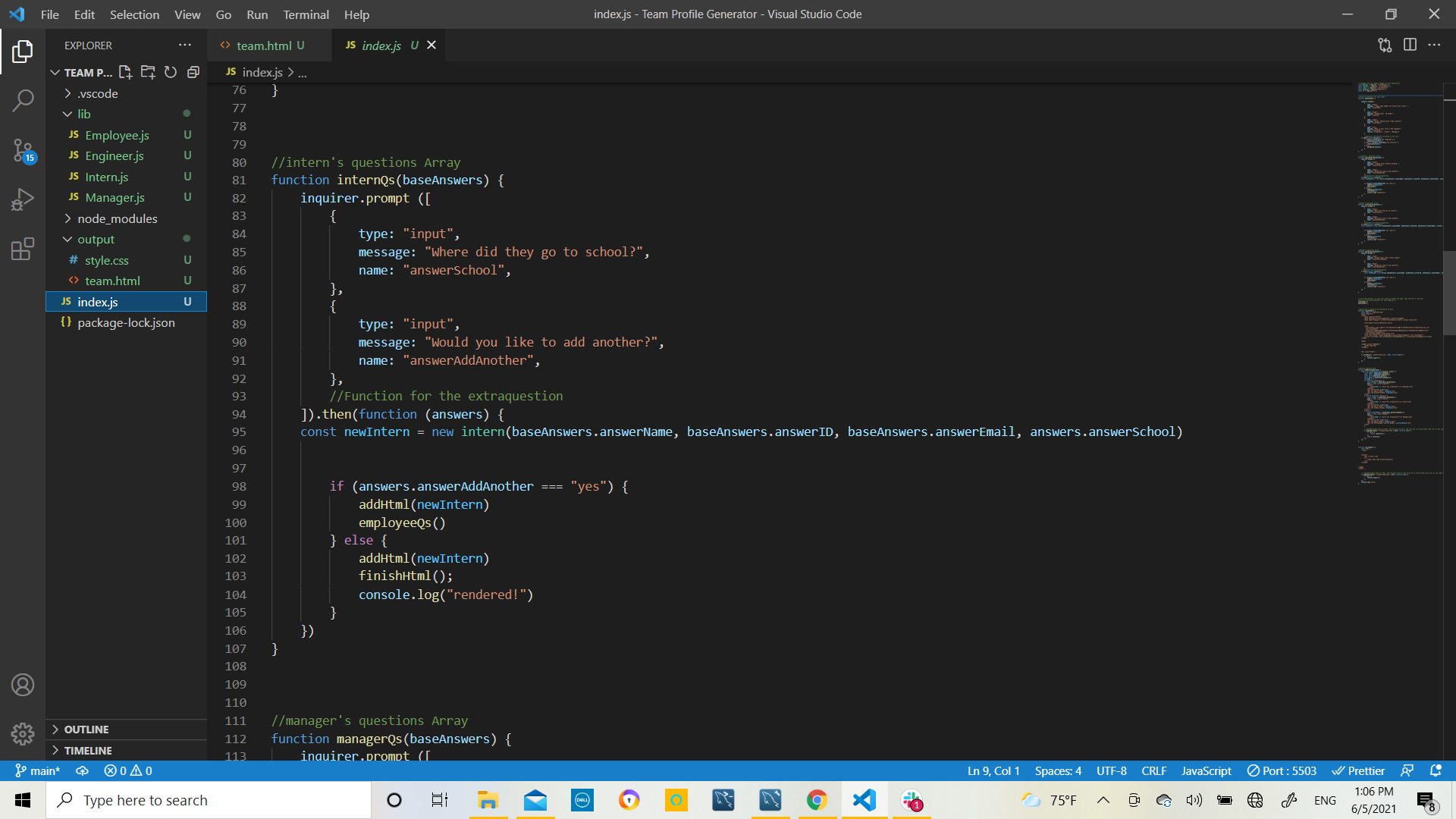Open the File menu
This screenshot has width=1456, height=819.
(x=50, y=14)
